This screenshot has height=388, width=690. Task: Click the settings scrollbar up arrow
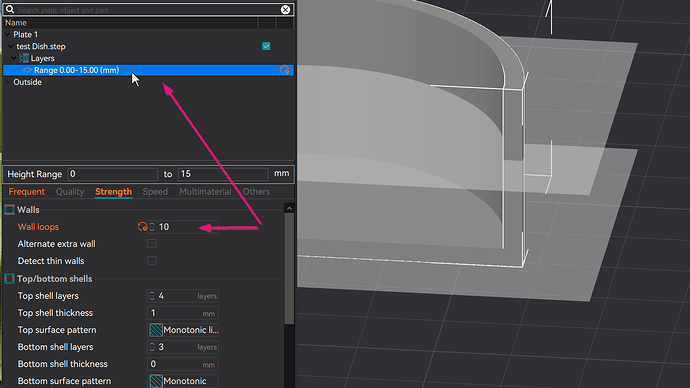point(289,209)
